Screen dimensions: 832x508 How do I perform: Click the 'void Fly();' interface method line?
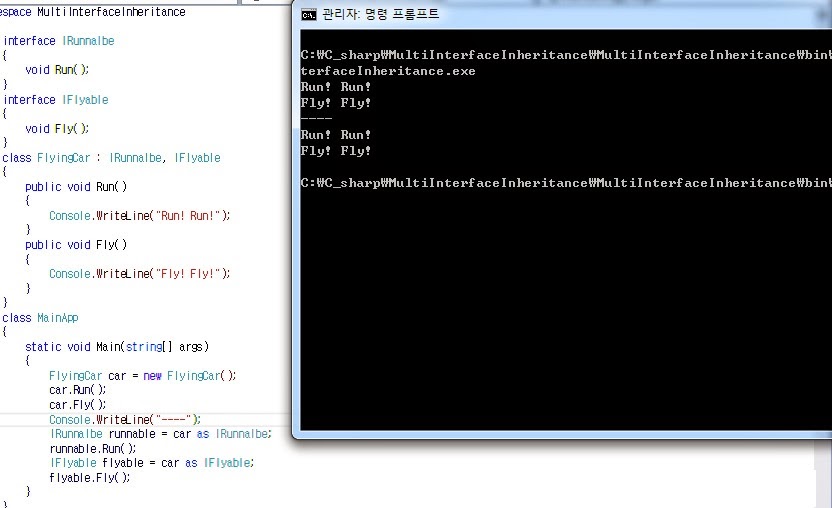(x=57, y=128)
